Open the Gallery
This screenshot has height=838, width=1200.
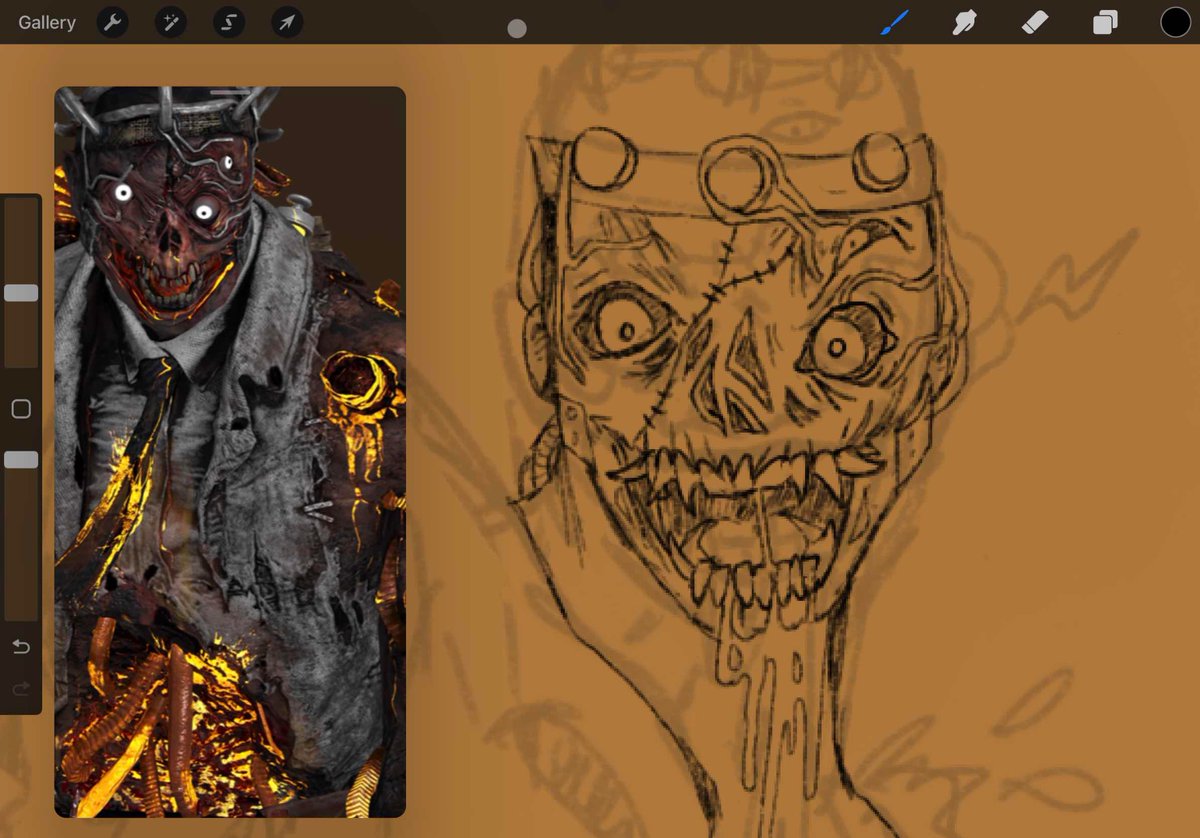click(47, 22)
